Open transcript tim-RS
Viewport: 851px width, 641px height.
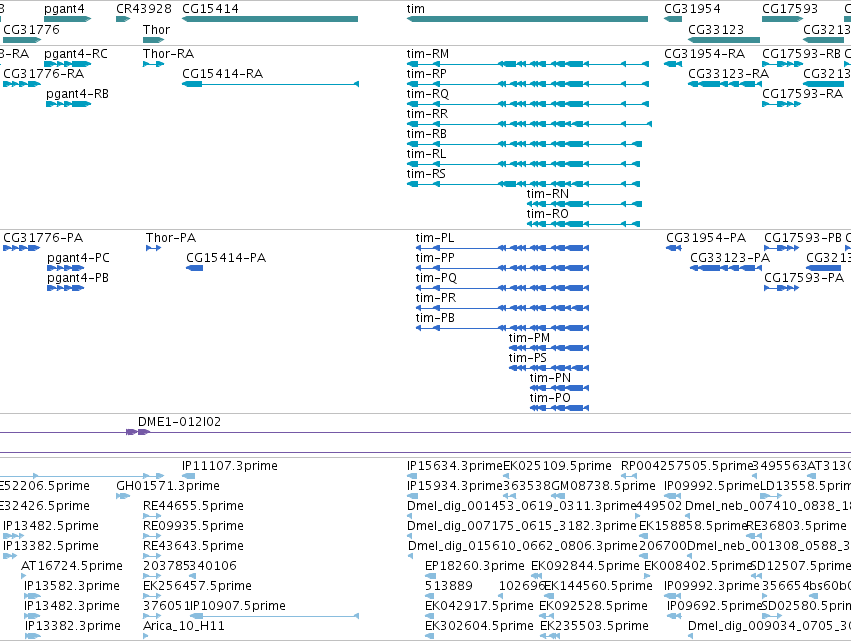pyautogui.click(x=523, y=184)
